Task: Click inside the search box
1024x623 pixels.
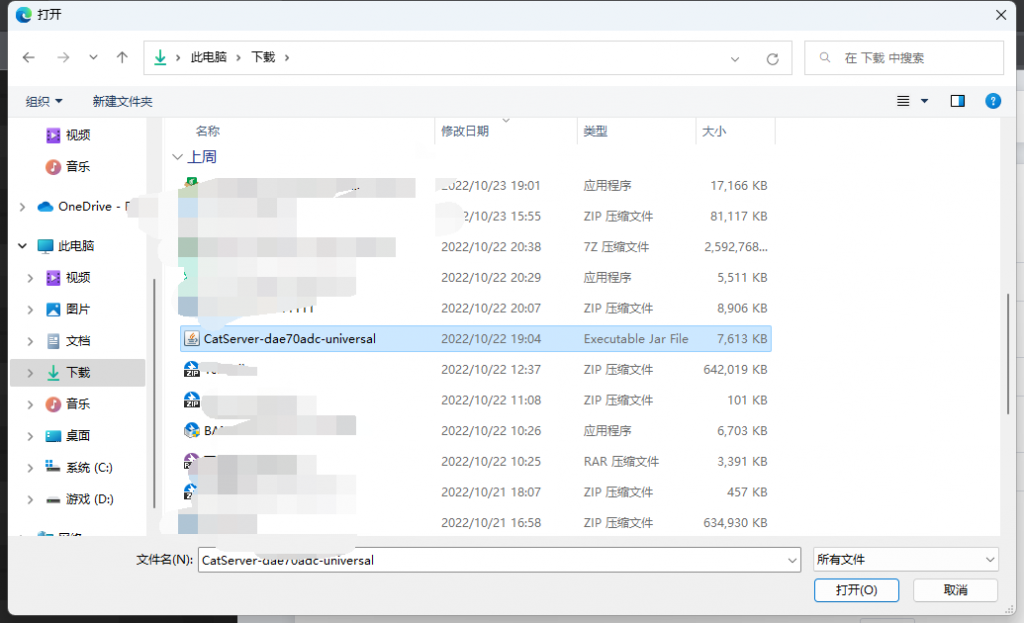Action: pyautogui.click(x=903, y=57)
